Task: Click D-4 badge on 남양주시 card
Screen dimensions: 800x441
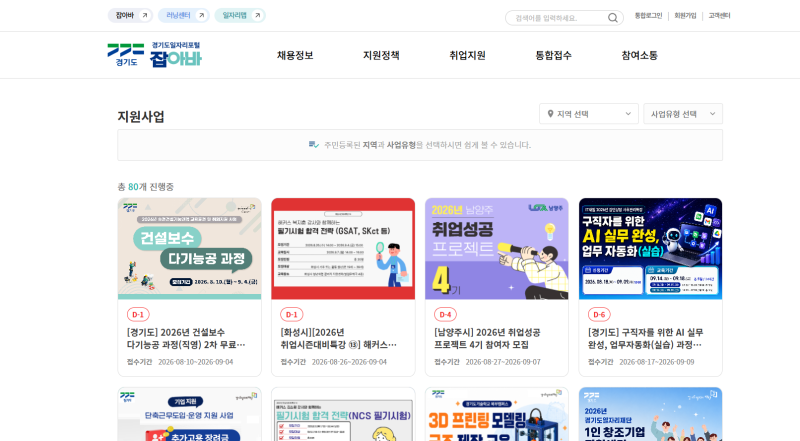Action: click(445, 314)
